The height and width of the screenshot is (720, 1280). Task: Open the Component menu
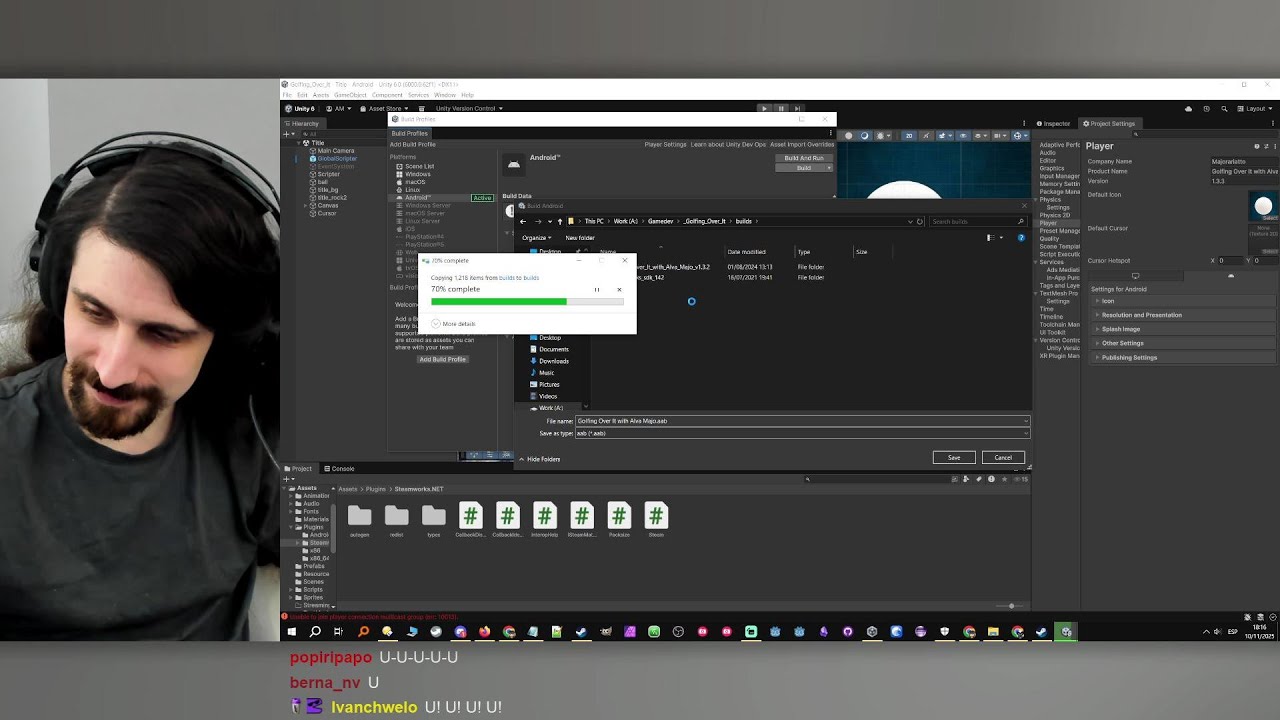tap(387, 95)
